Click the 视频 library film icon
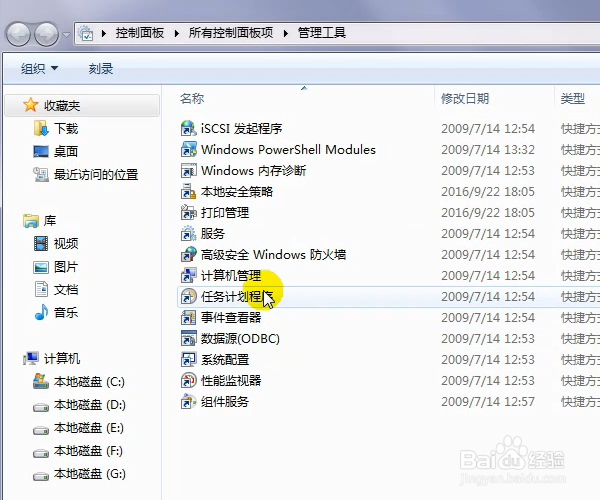 41,244
